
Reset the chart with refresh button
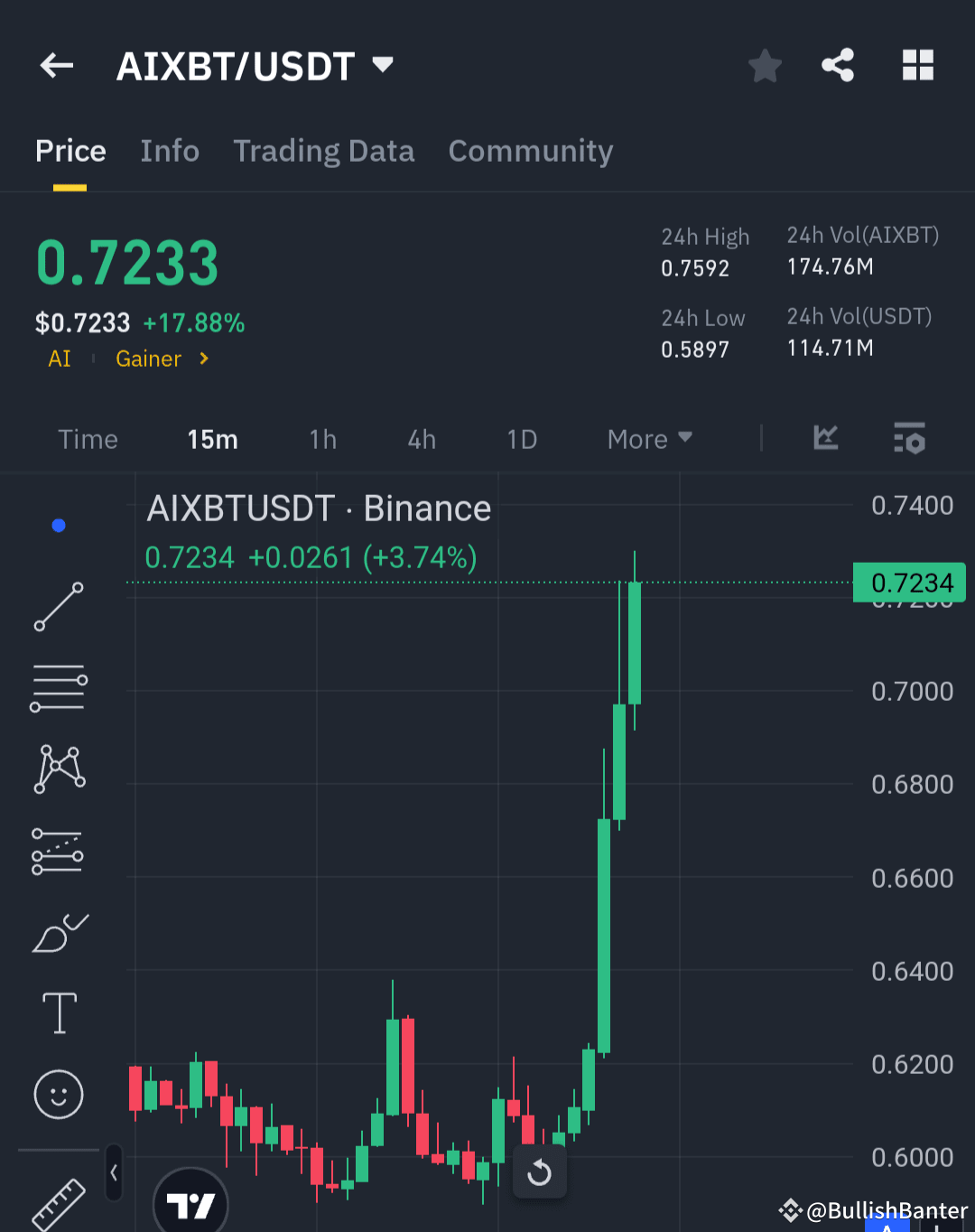540,1172
